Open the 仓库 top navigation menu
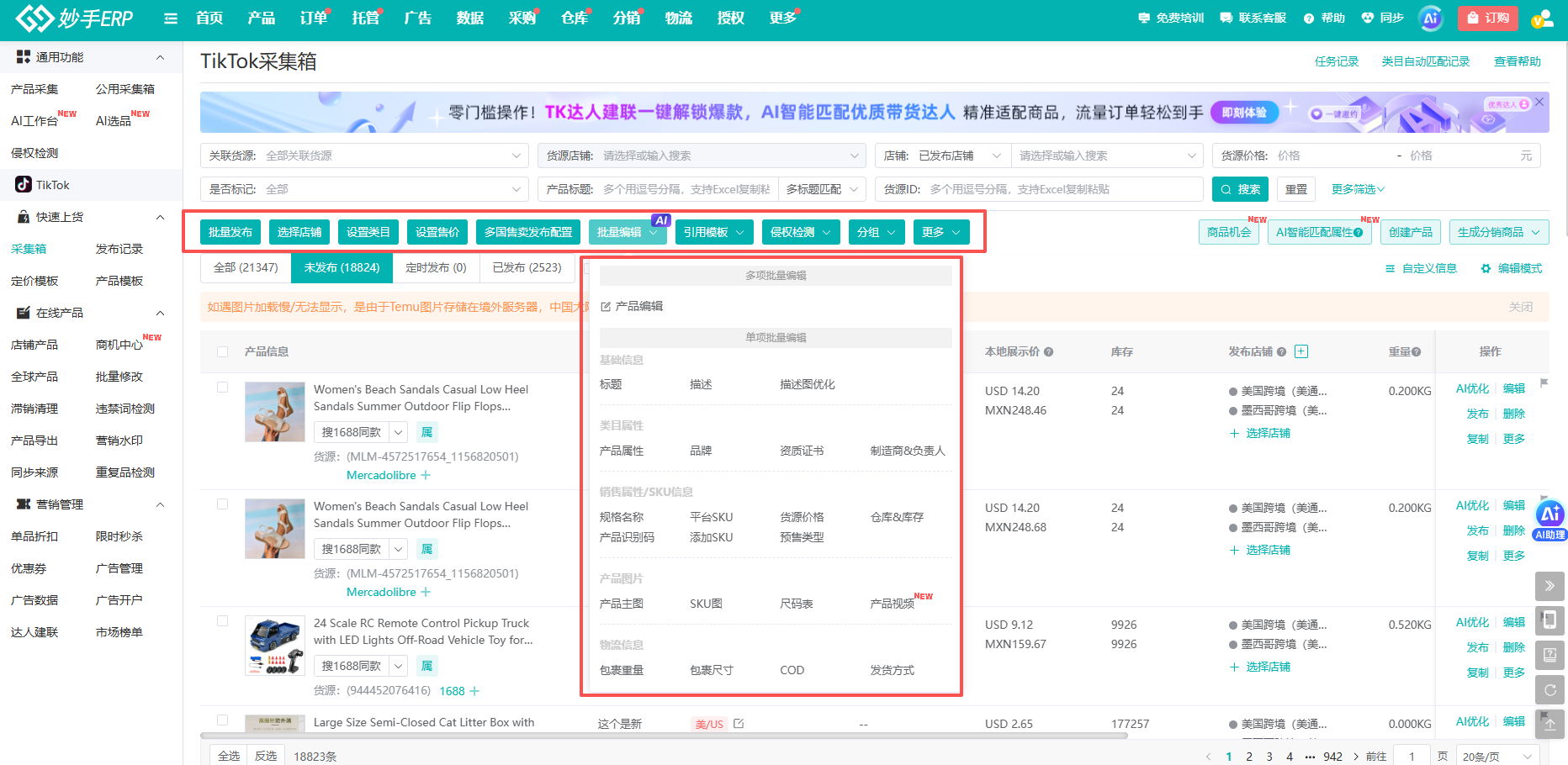This screenshot has height=765, width=1568. point(575,18)
